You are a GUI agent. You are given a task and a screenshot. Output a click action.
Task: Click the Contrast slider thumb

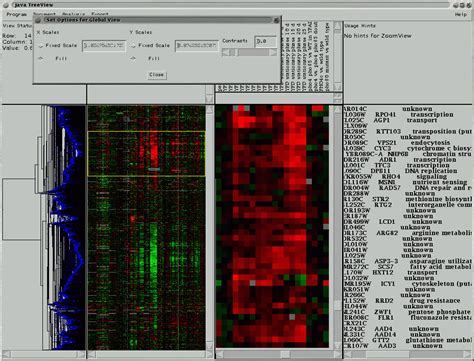(232, 53)
